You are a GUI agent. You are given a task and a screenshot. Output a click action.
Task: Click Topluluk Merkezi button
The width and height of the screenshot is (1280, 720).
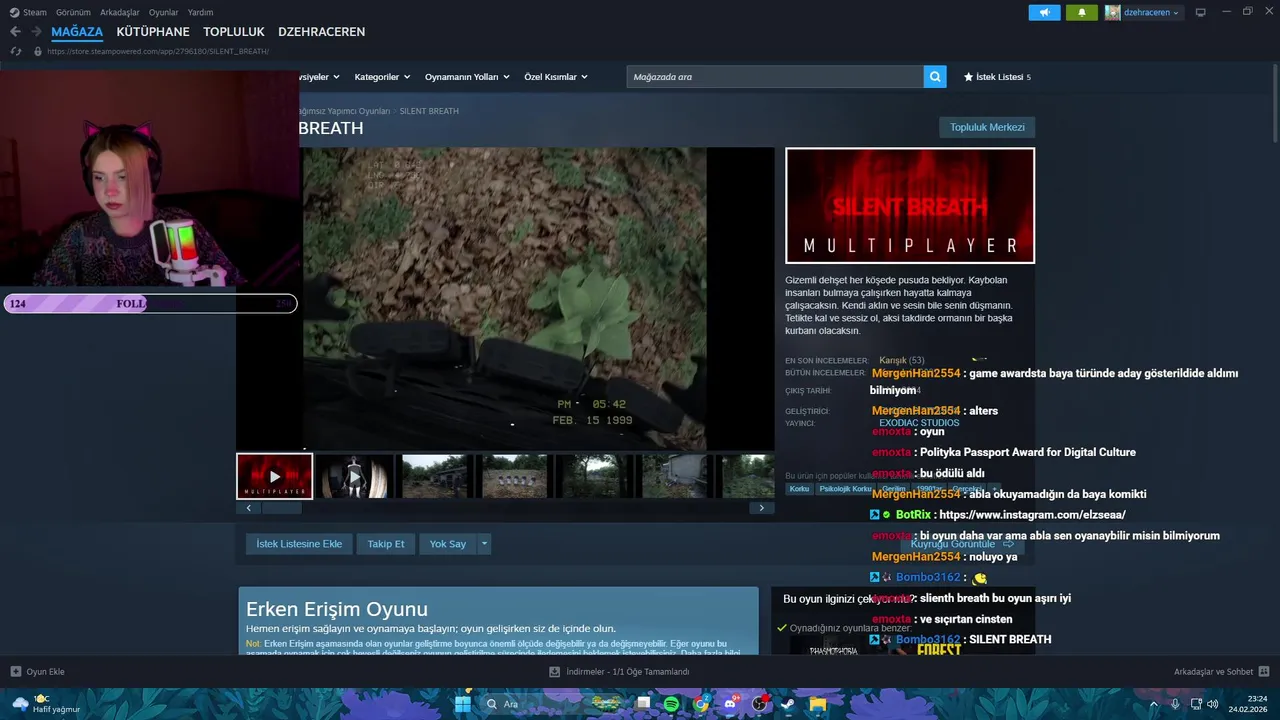[987, 128]
